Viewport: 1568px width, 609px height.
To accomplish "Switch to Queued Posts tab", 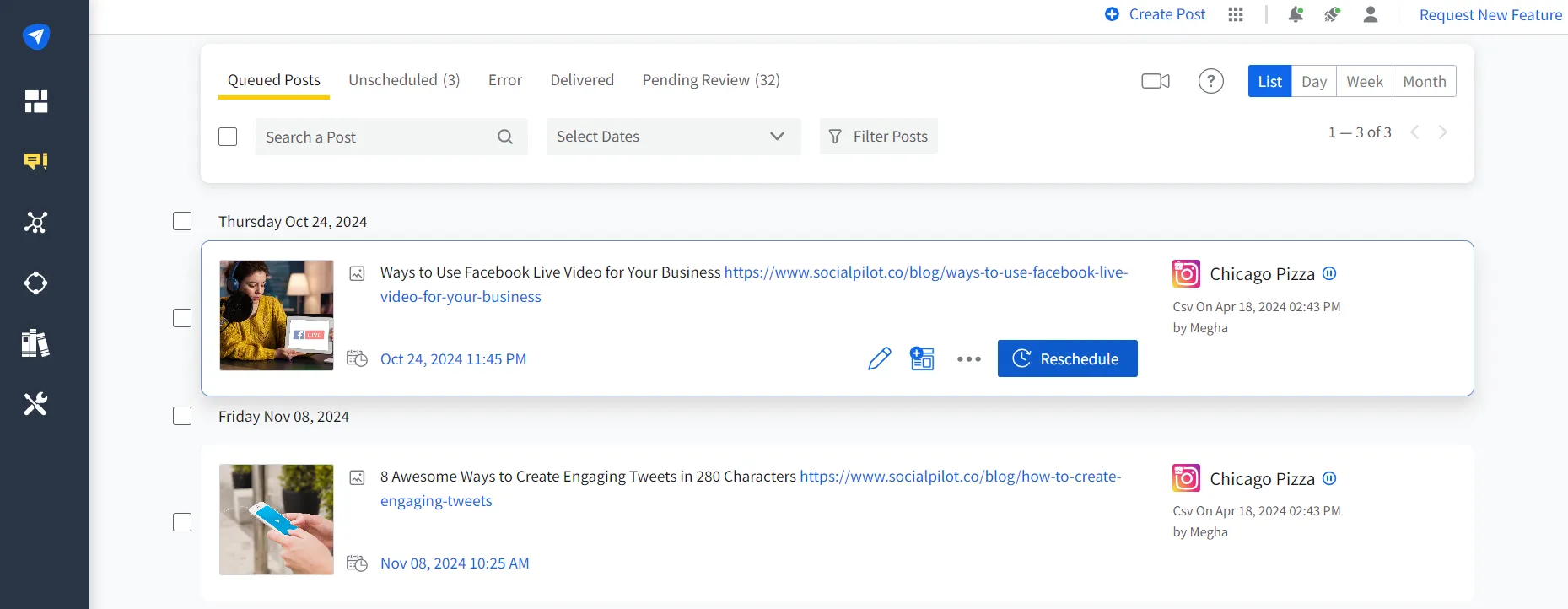I will coord(274,80).
